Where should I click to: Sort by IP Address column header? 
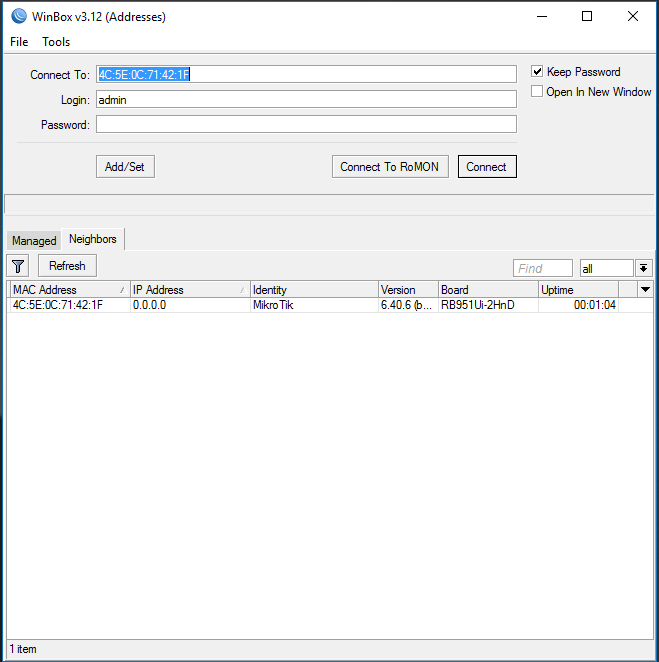click(x=190, y=290)
